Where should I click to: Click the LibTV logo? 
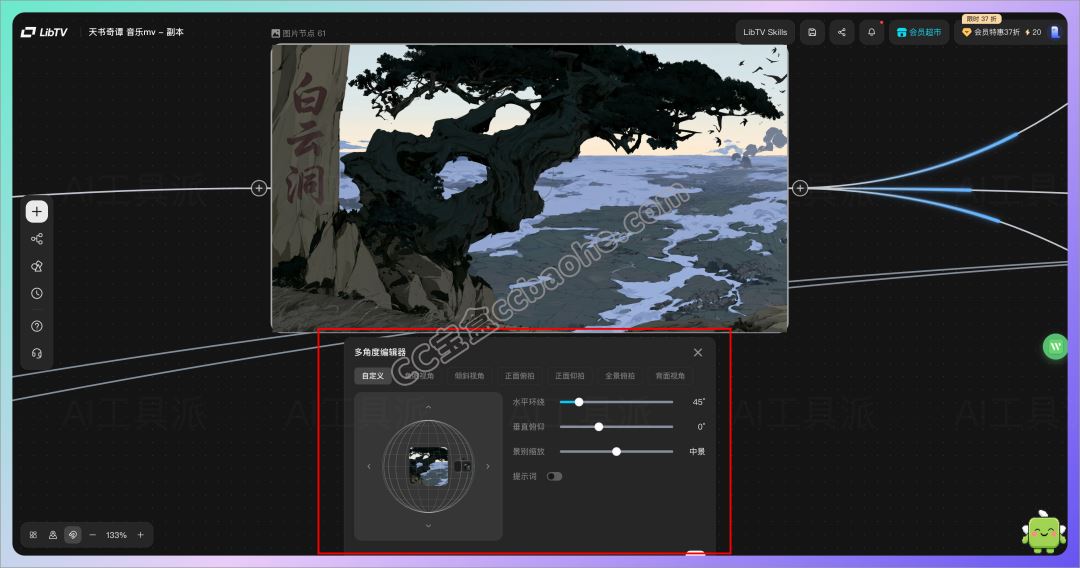(44, 32)
